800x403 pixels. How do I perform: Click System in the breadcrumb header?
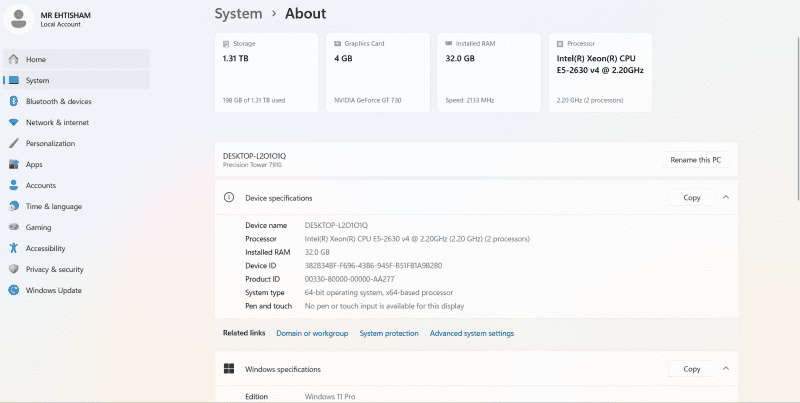point(238,14)
